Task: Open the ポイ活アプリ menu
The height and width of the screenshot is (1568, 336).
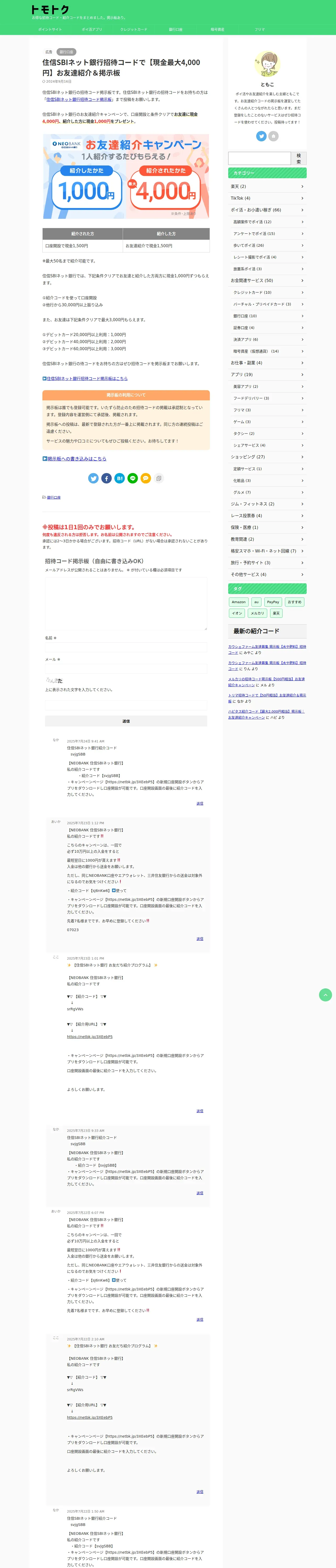Action: [x=92, y=29]
